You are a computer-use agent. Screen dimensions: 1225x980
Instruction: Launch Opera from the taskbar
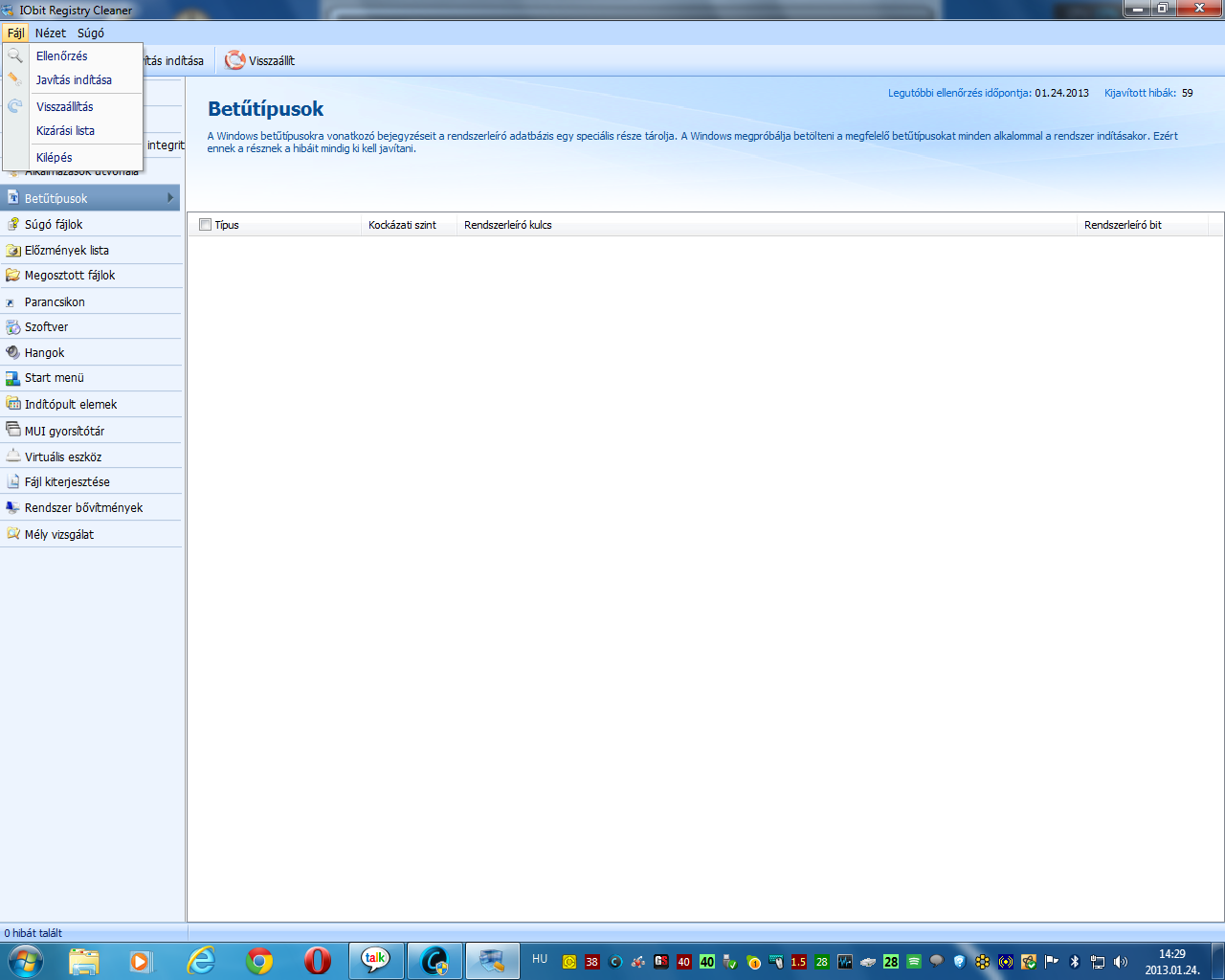pos(318,960)
